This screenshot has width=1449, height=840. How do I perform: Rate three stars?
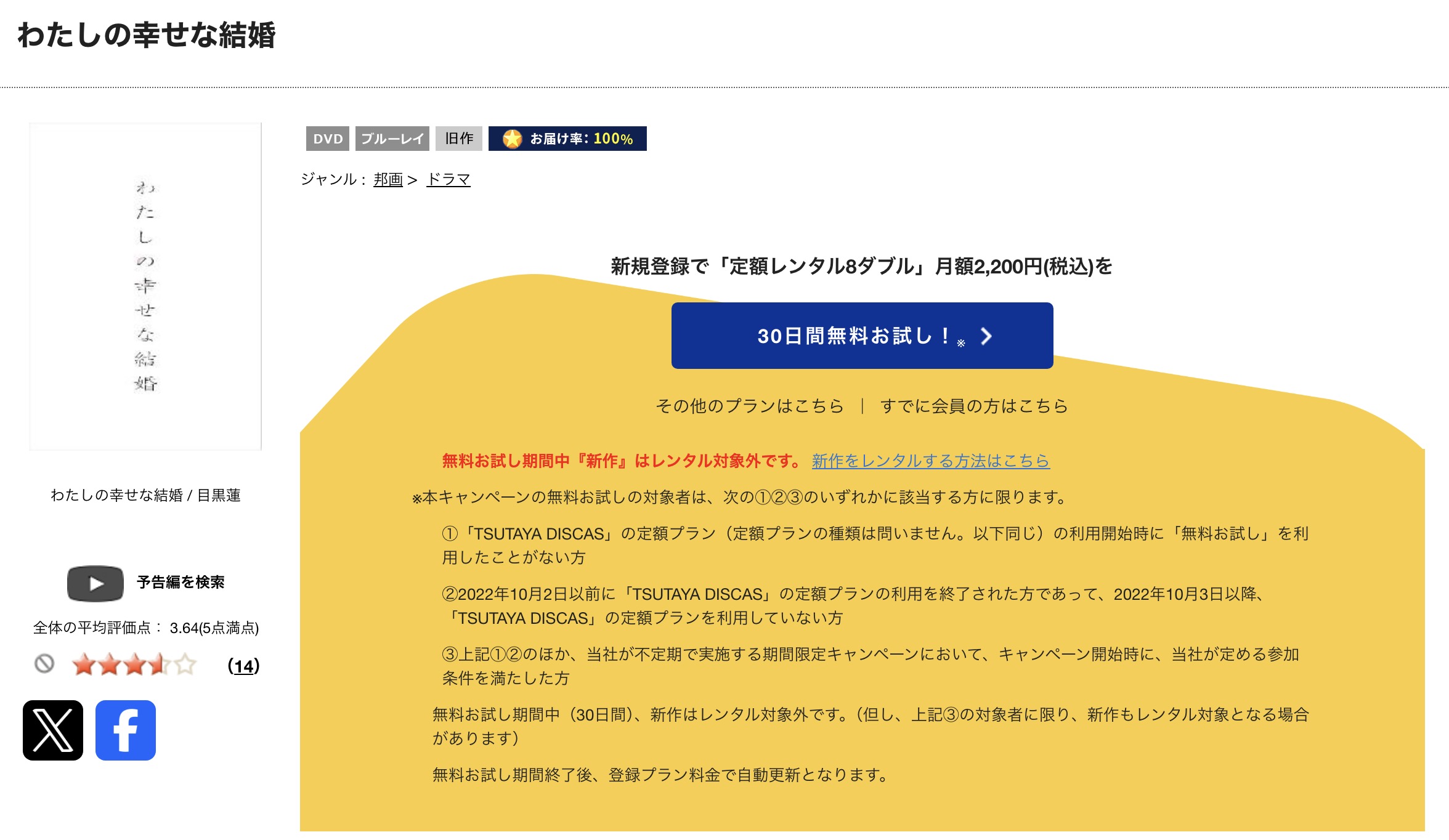point(134,664)
